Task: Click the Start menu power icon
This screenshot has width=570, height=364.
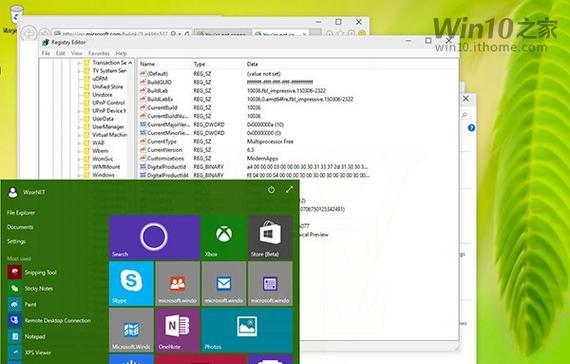Action: [271, 190]
